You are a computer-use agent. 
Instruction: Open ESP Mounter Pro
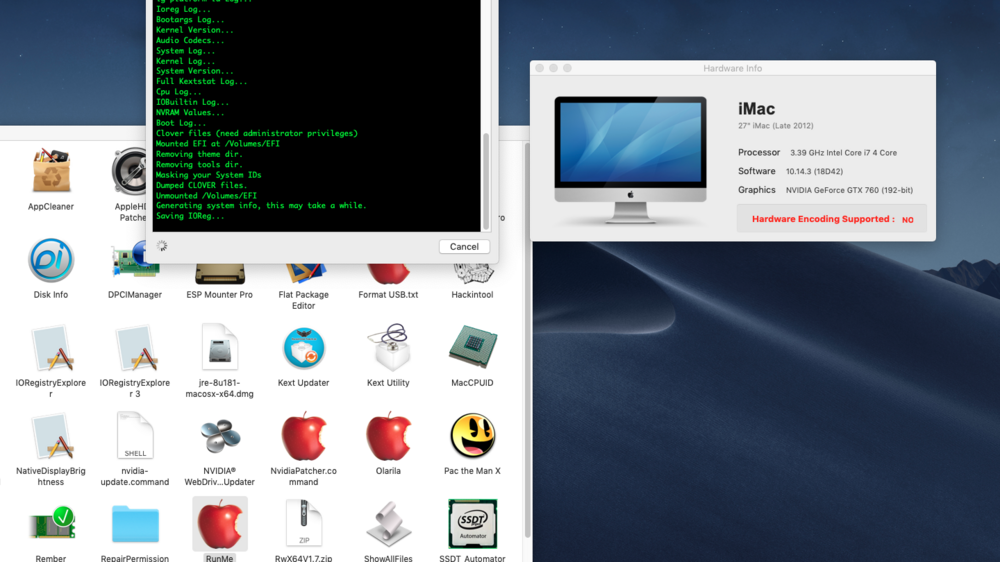click(219, 274)
